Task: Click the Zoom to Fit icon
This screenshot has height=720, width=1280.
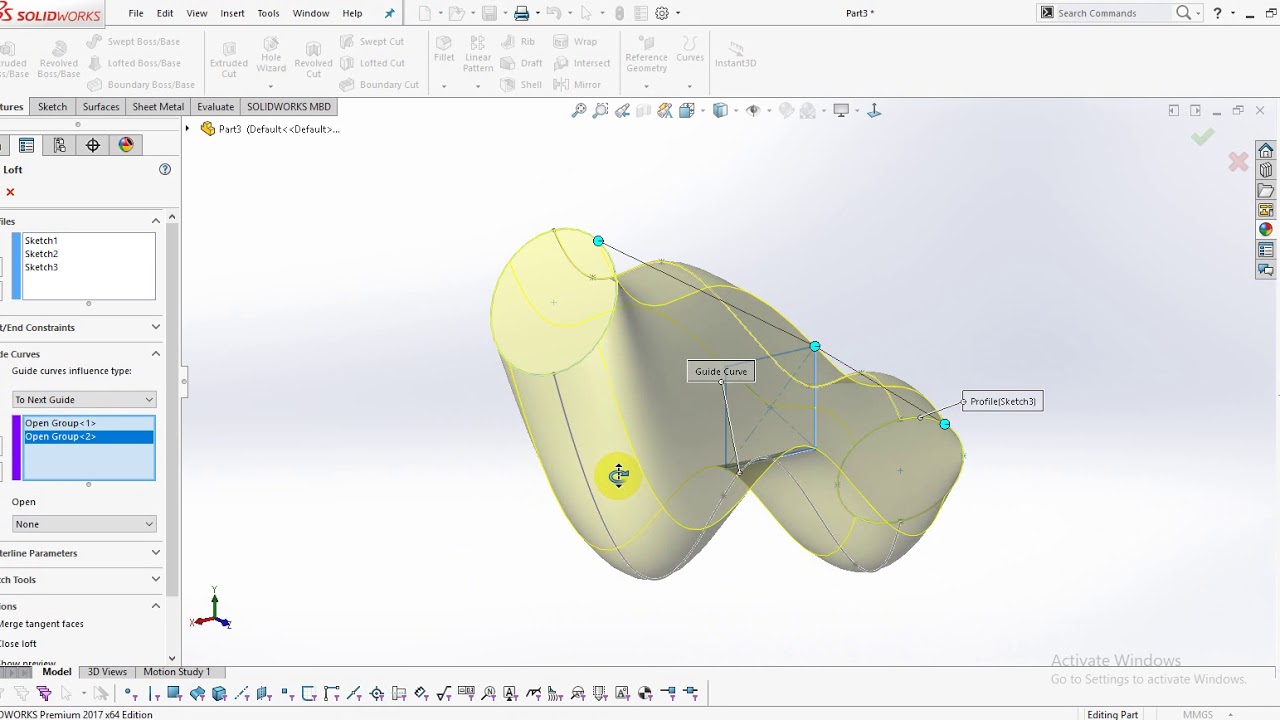Action: [x=579, y=111]
